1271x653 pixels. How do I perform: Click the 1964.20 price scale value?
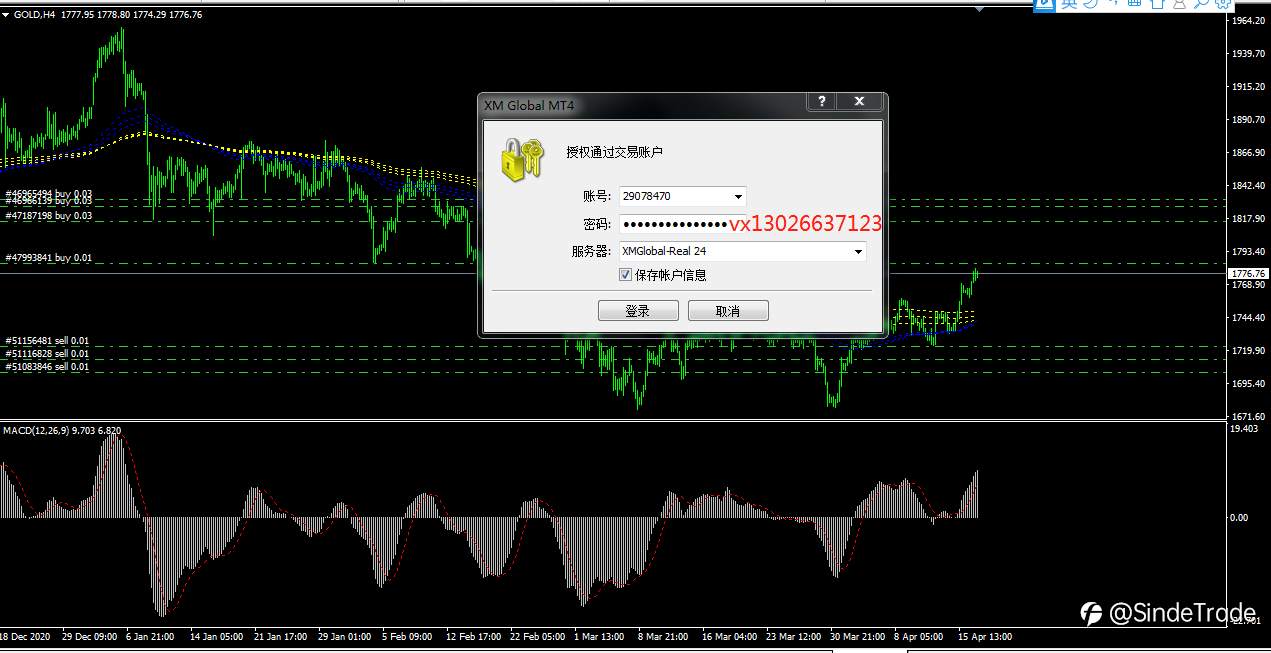click(x=1251, y=21)
